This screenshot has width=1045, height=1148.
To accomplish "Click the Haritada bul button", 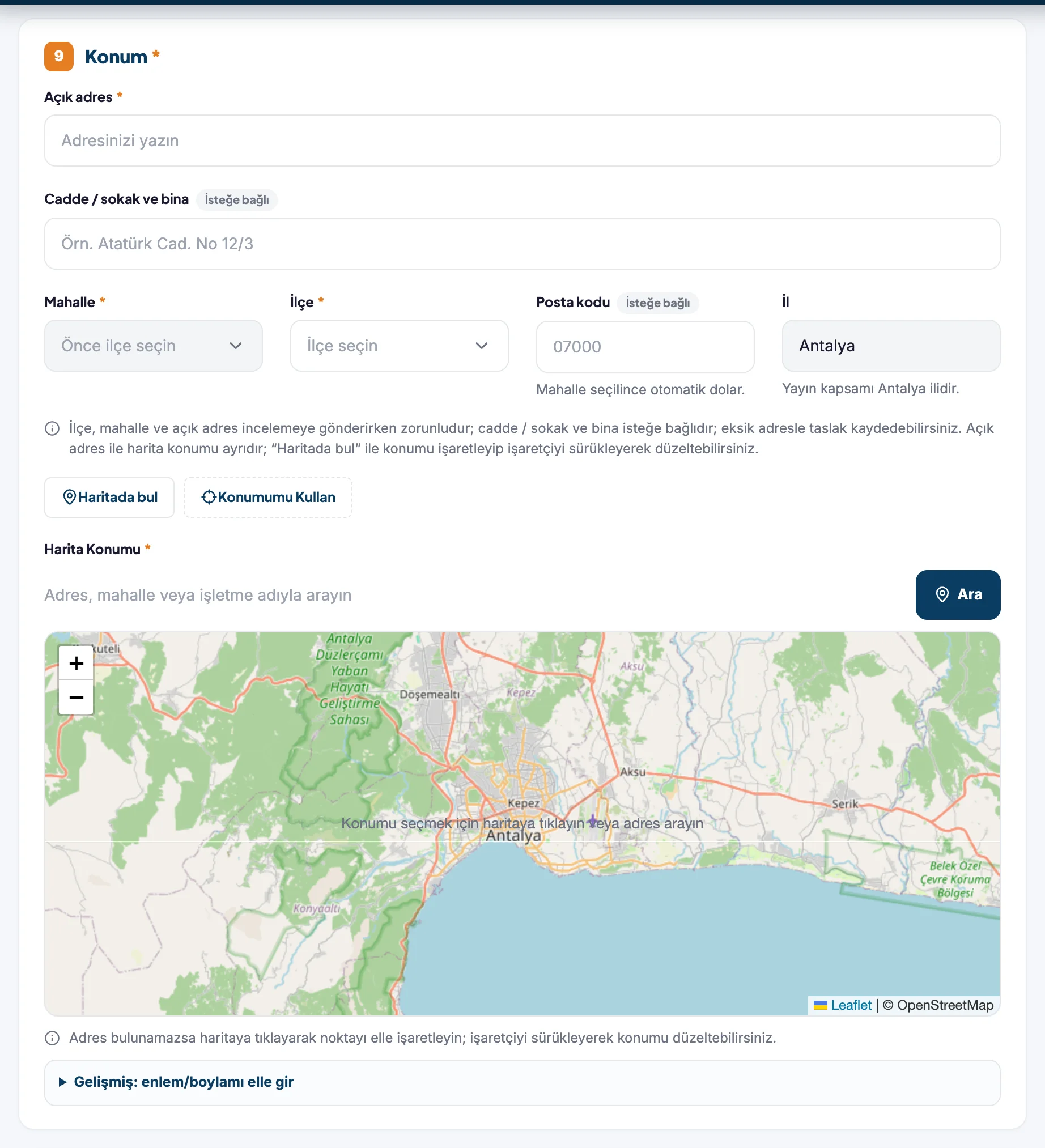I will 109,497.
